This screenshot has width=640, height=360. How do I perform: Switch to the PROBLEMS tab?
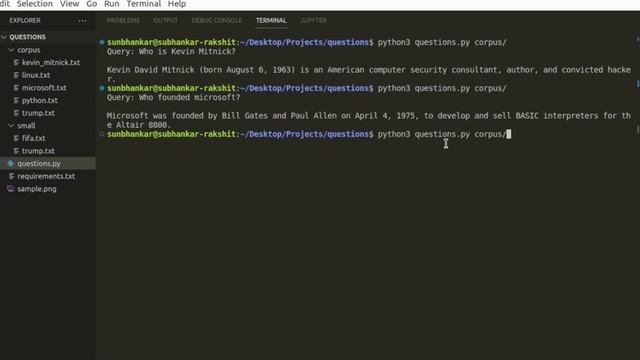coord(123,20)
